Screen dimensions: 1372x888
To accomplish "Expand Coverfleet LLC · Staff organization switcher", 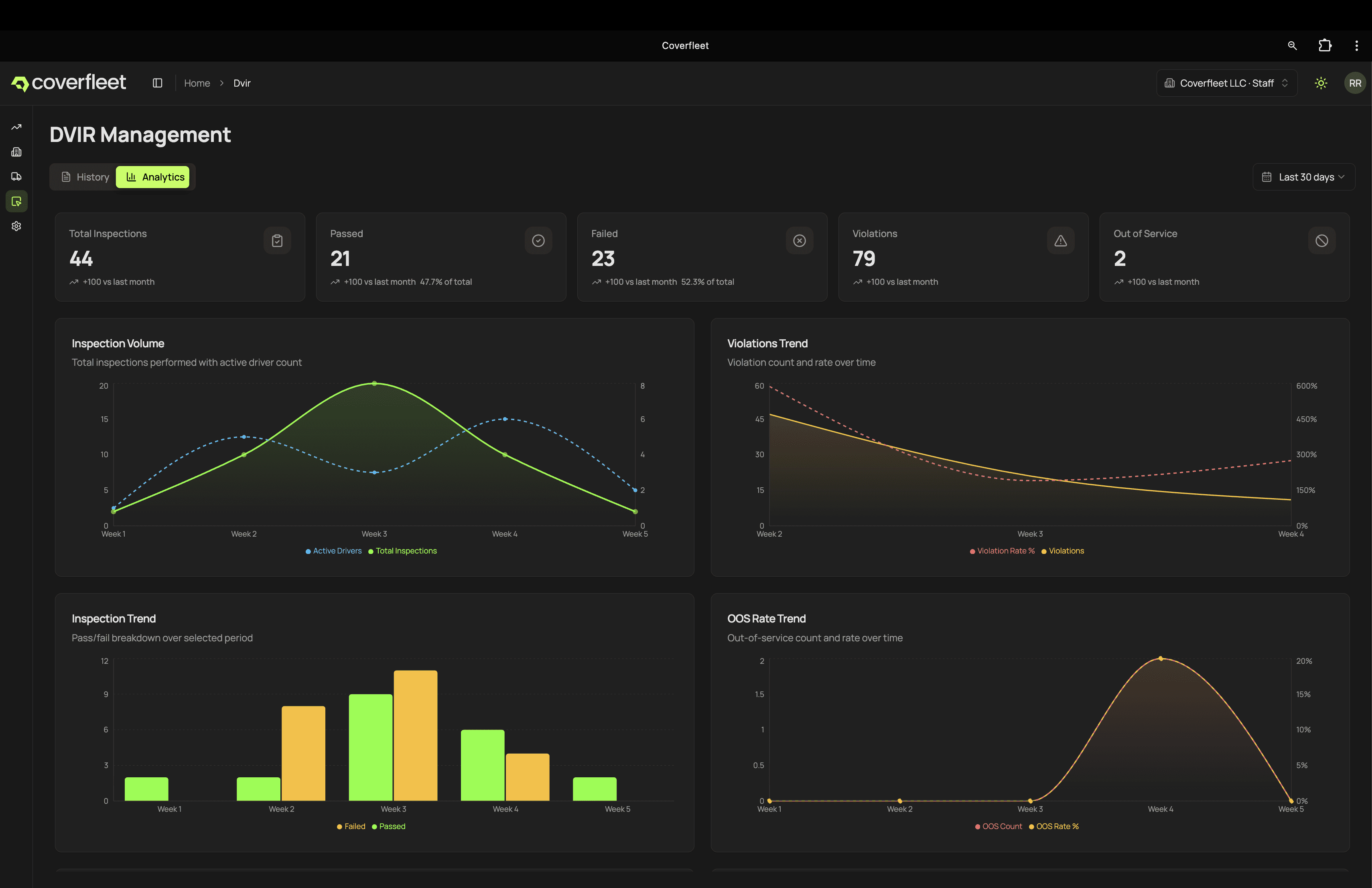I will click(1226, 83).
